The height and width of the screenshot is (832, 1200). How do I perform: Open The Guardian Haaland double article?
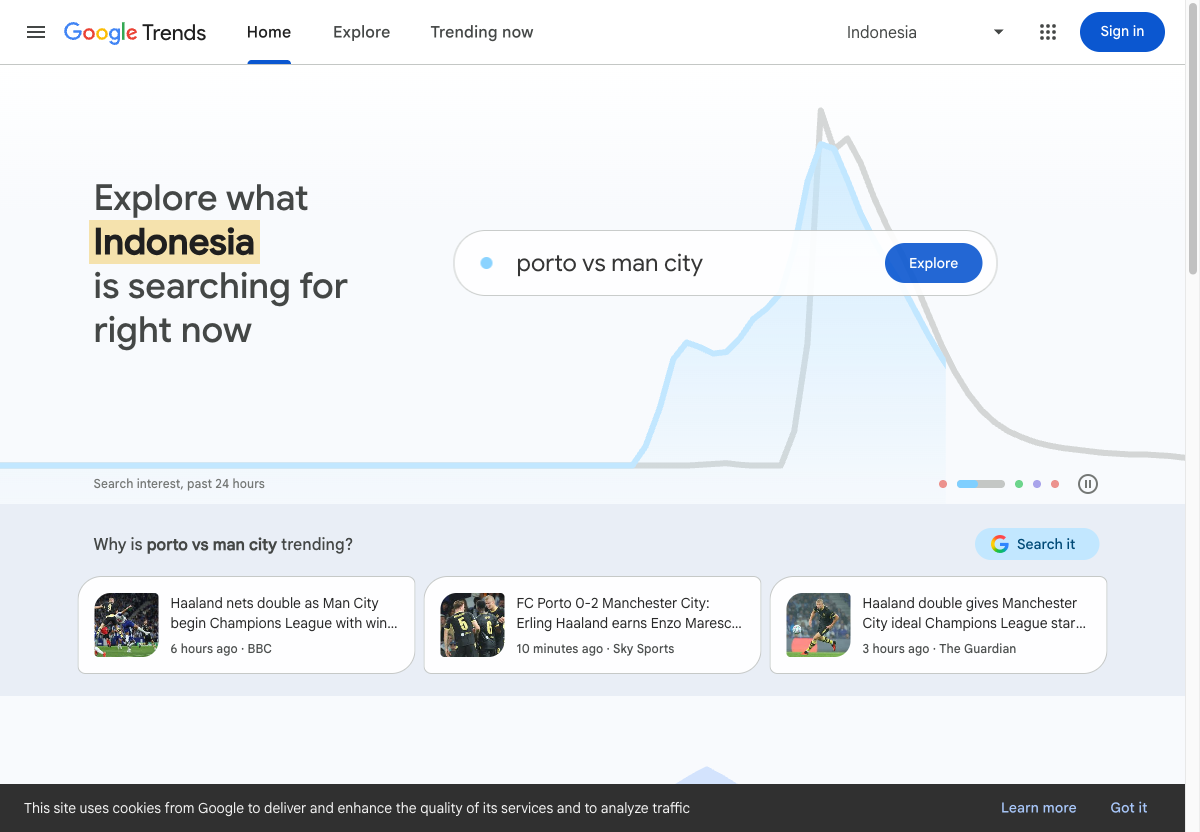938,625
